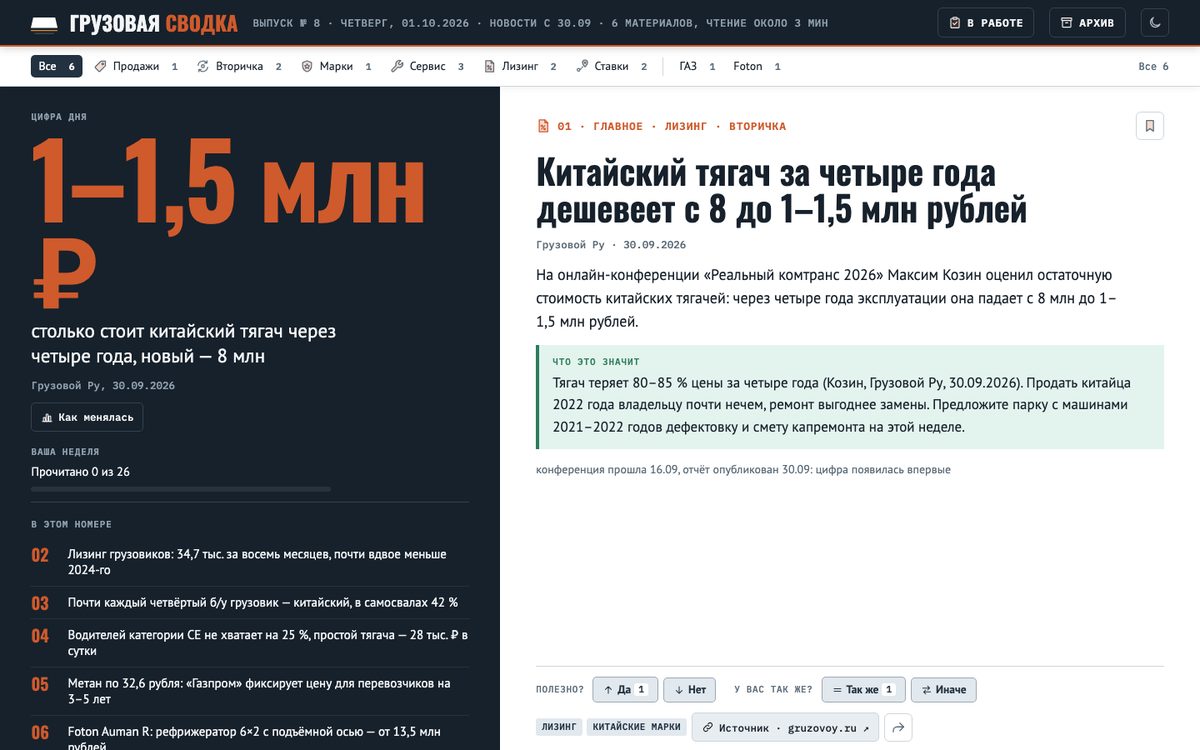Filter by Марки category
1200x750 pixels.
[x=337, y=66]
